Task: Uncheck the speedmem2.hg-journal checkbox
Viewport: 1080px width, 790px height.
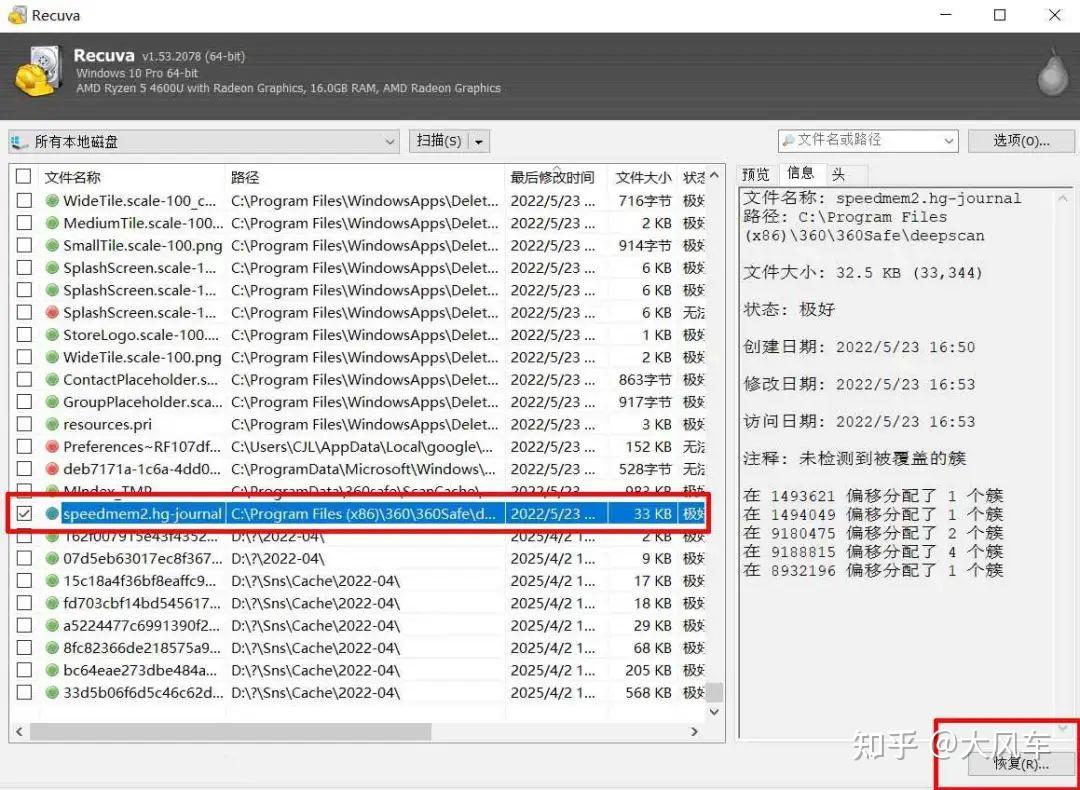Action: (24, 513)
